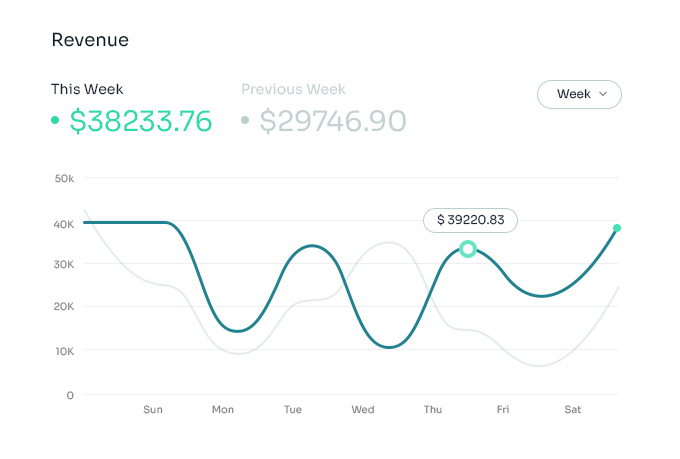Screen dimensions: 680x459
Task: Select the Previous Week label
Action: point(292,89)
